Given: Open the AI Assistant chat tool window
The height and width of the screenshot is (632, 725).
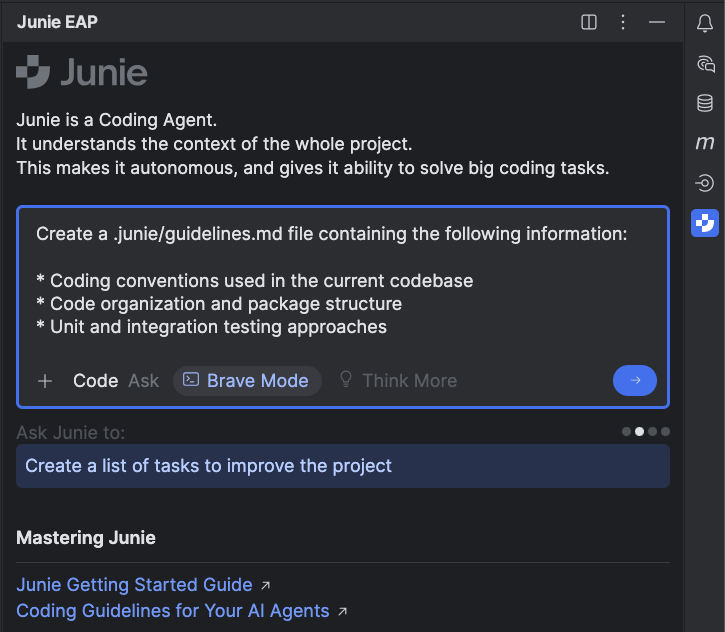Looking at the screenshot, I should (706, 64).
